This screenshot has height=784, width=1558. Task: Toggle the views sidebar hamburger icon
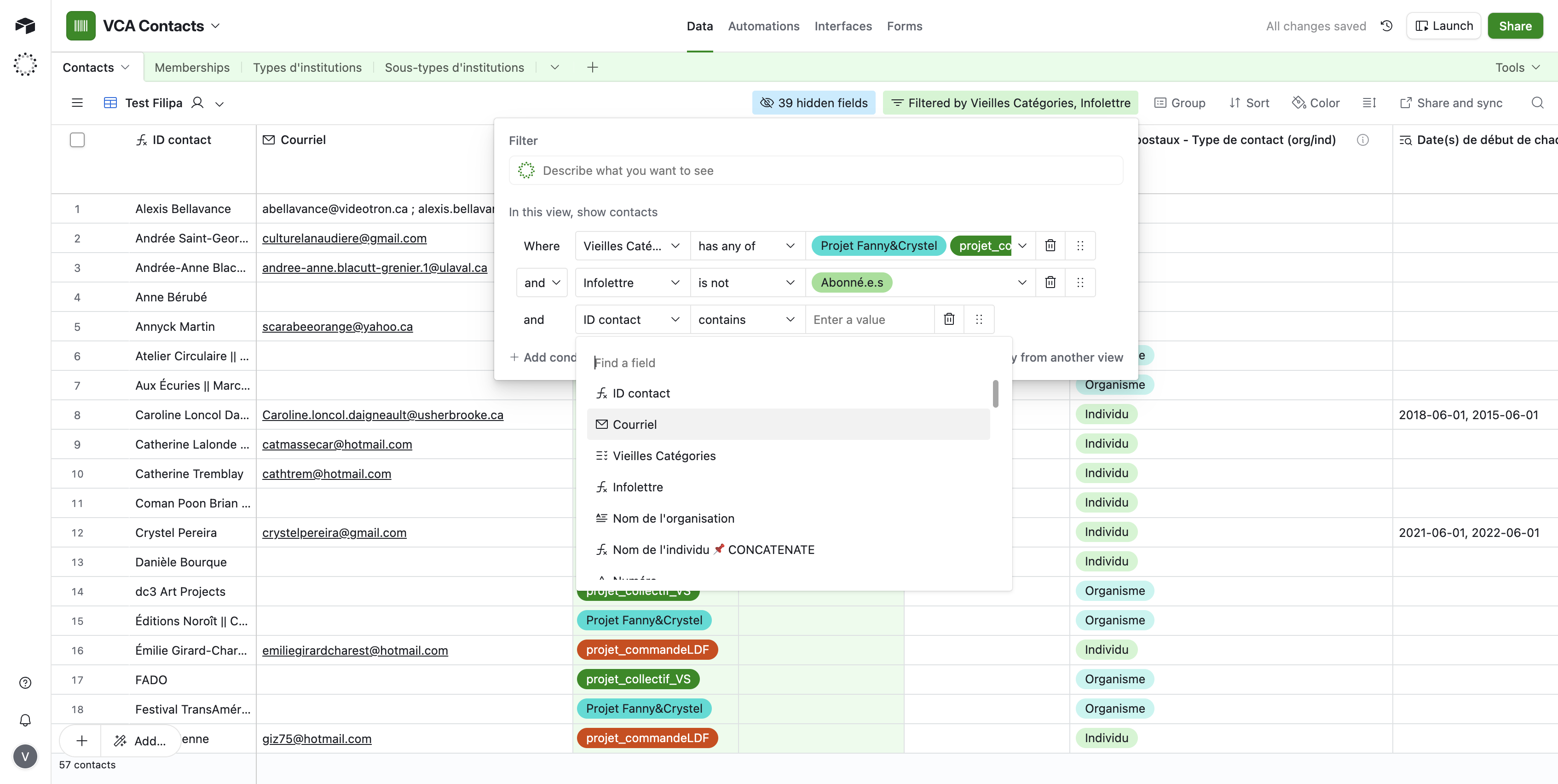(x=77, y=103)
